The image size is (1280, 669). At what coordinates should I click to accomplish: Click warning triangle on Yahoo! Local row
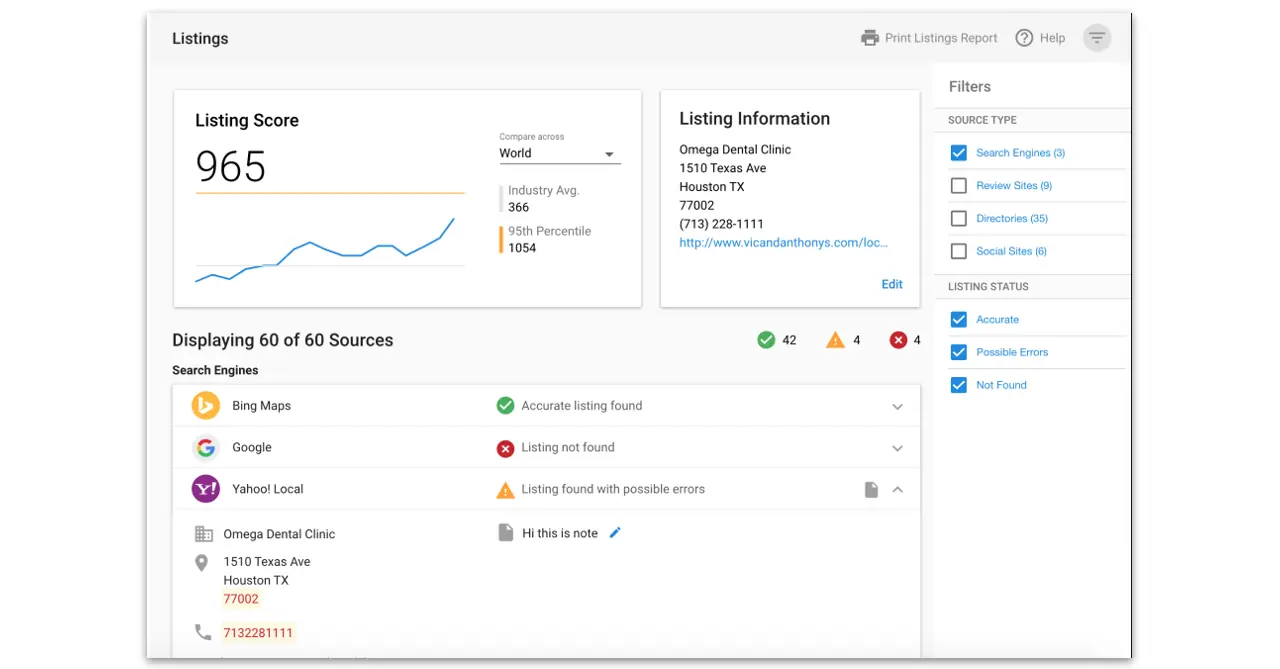505,490
